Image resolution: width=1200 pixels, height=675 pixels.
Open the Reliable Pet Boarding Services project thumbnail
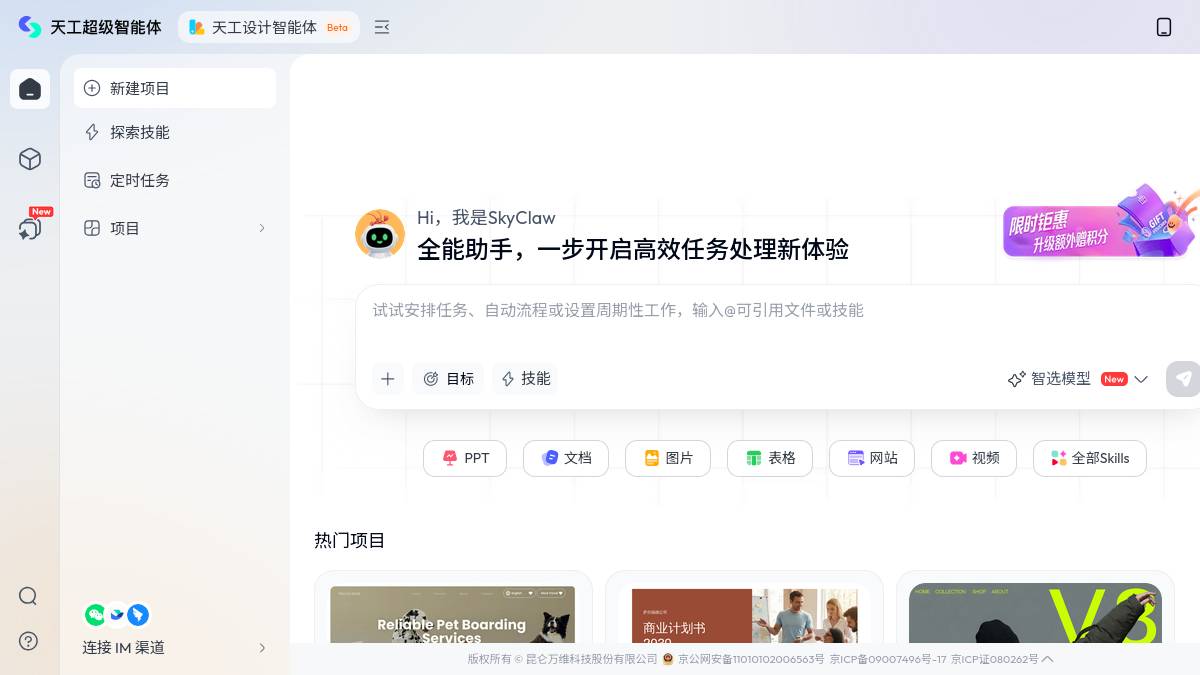point(453,614)
